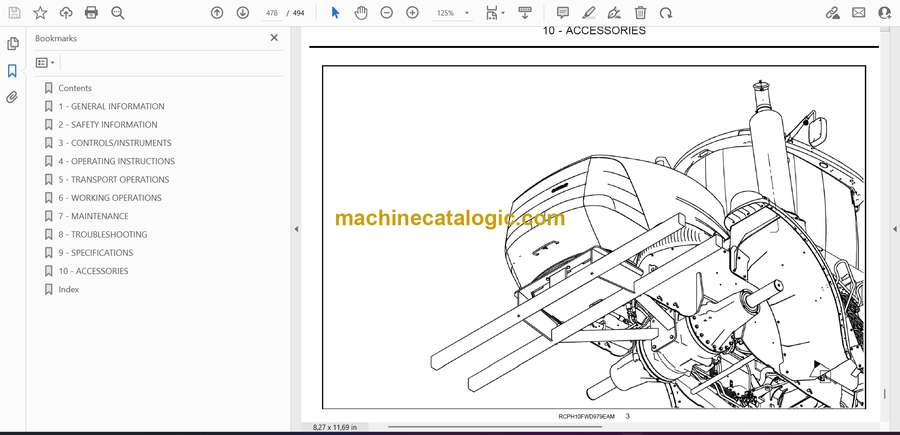Add a sticky note comment
Viewport: 900px width, 435px height.
pos(563,13)
